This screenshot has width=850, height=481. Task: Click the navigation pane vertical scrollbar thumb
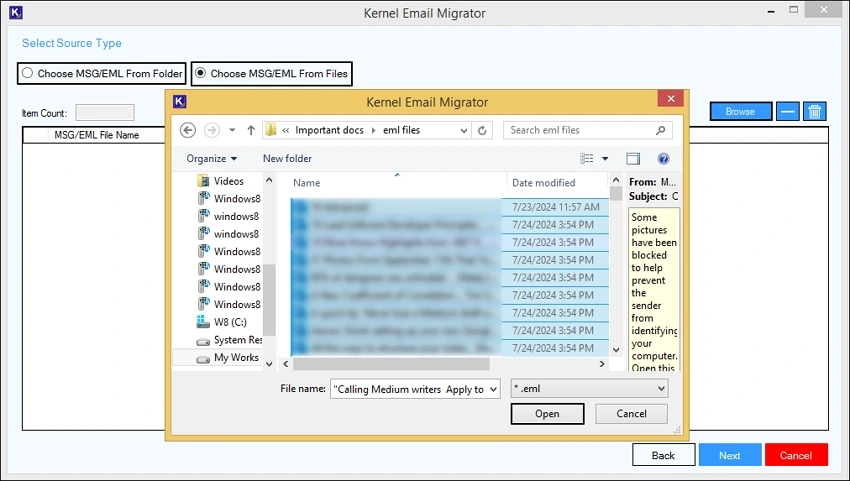269,299
